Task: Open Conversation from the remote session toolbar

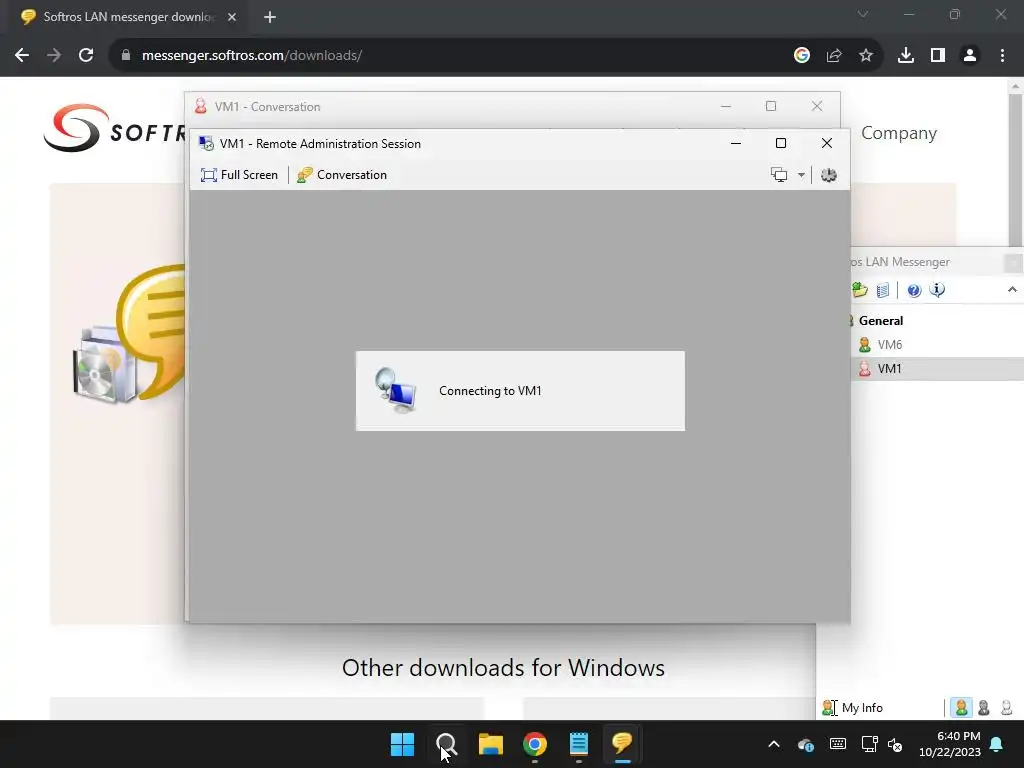Action: (x=342, y=175)
